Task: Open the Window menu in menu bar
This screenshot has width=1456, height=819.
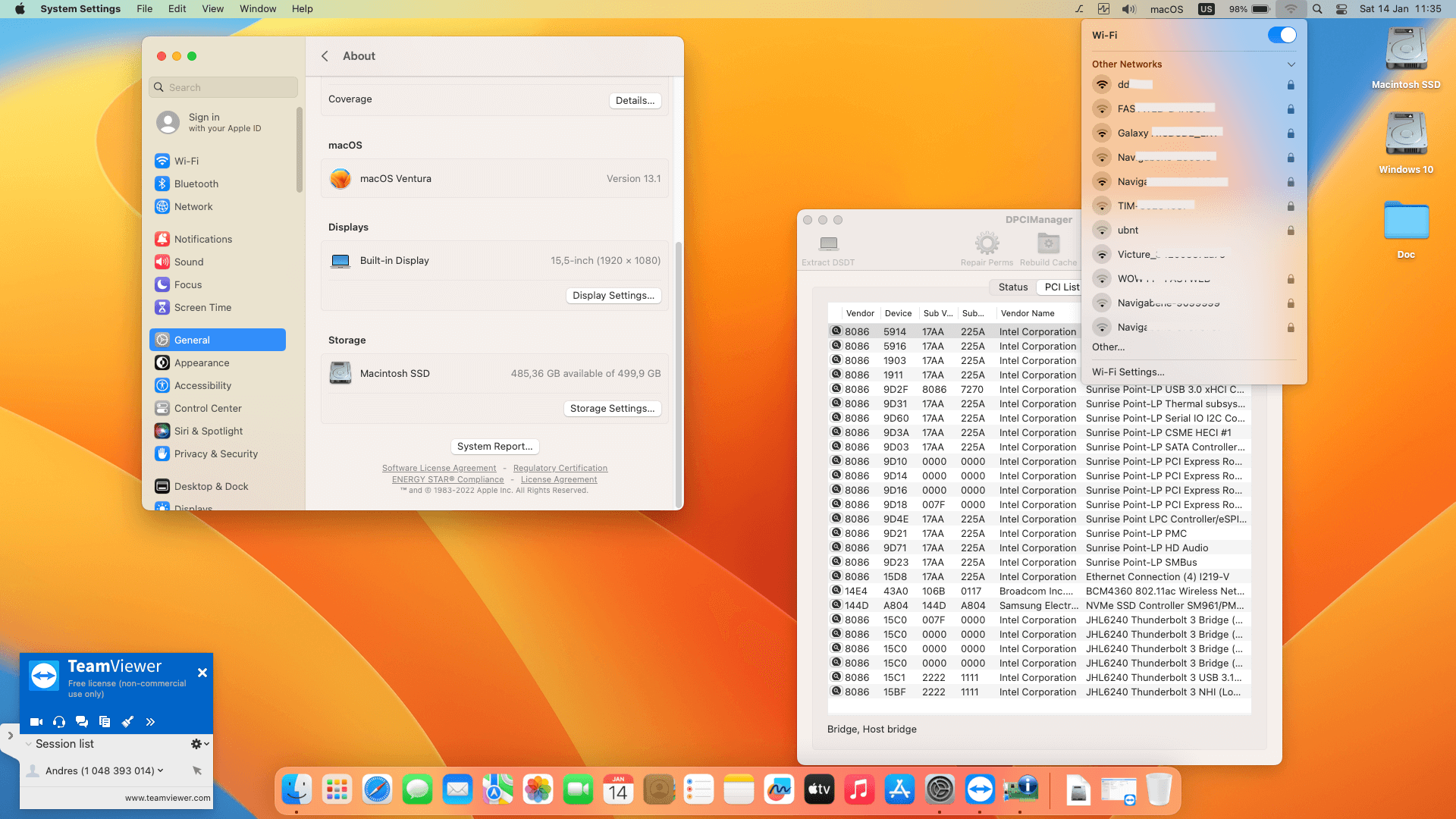Action: (x=258, y=9)
